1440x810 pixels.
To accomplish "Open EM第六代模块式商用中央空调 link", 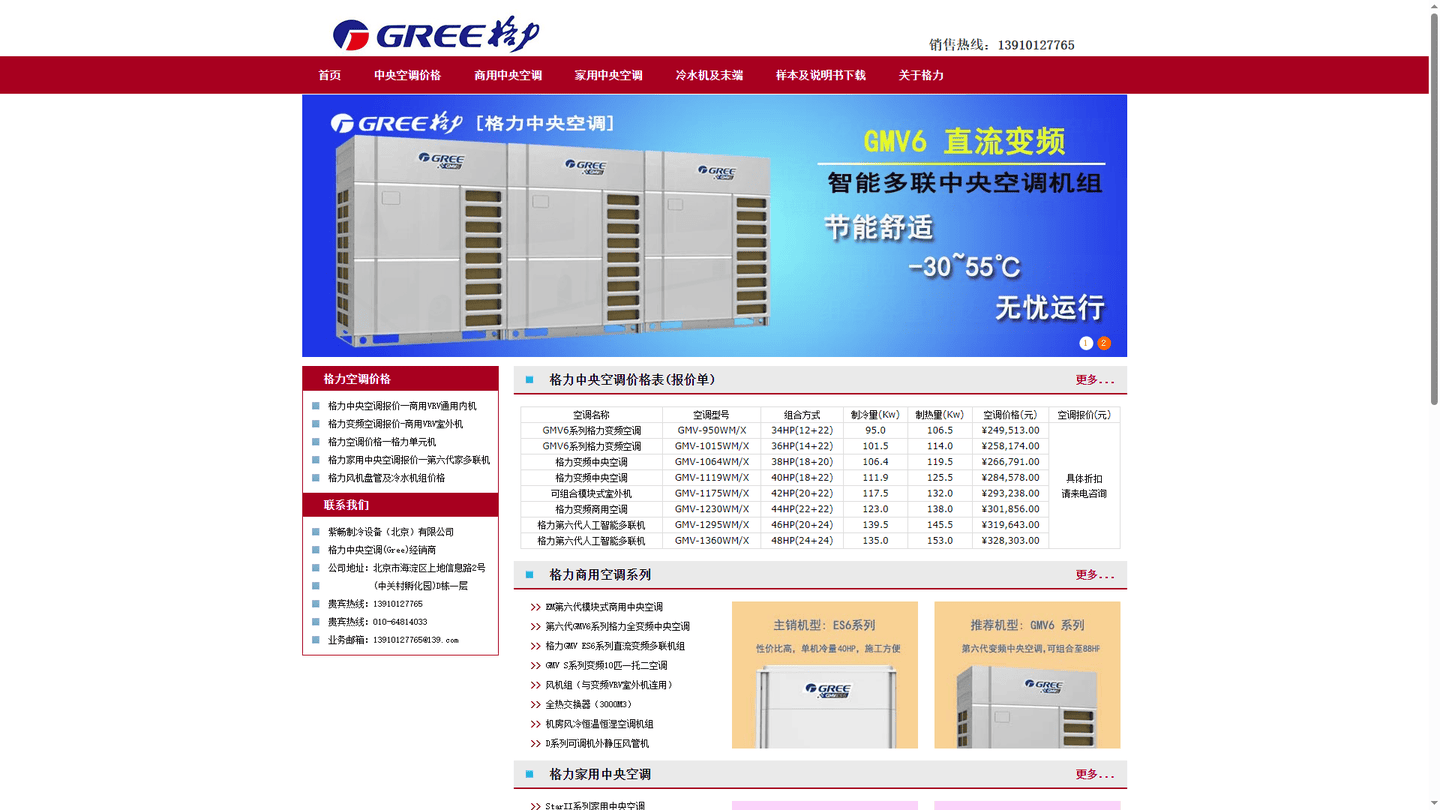I will pyautogui.click(x=604, y=607).
